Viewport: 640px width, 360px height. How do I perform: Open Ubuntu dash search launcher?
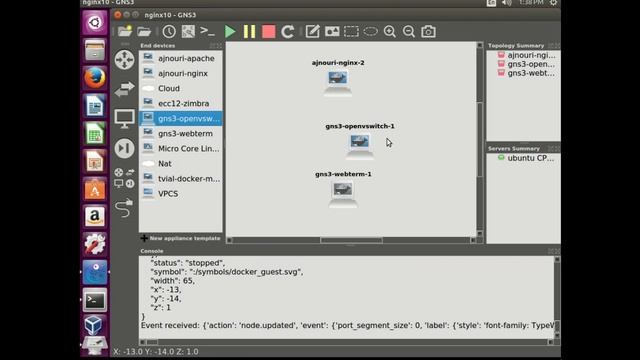(95, 22)
